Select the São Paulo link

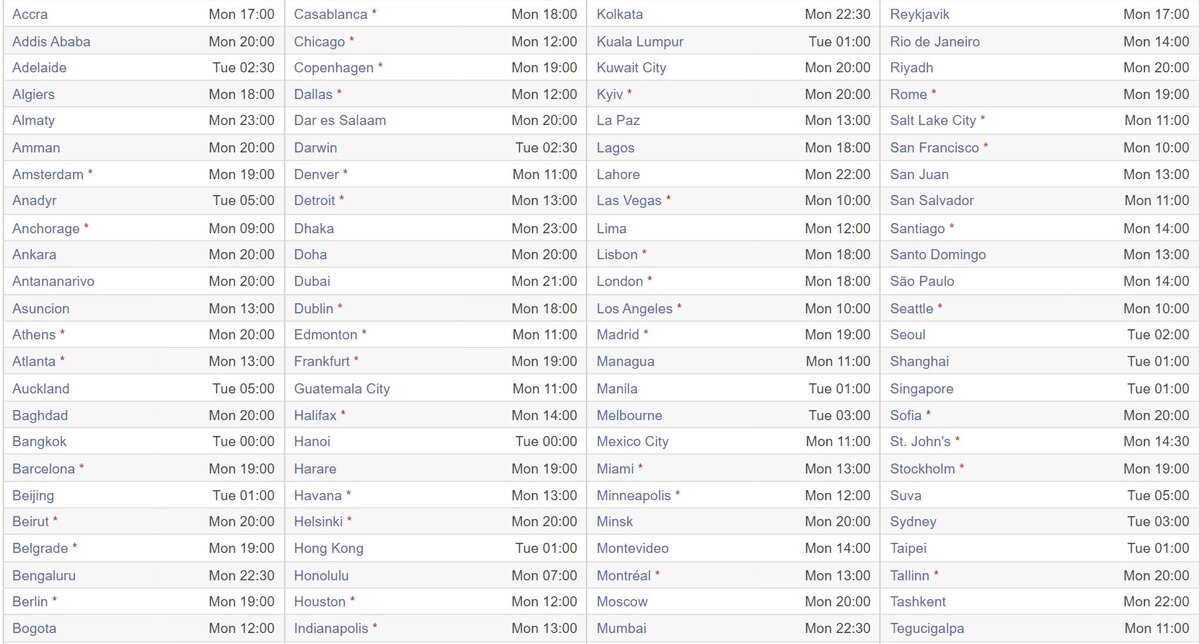(922, 281)
